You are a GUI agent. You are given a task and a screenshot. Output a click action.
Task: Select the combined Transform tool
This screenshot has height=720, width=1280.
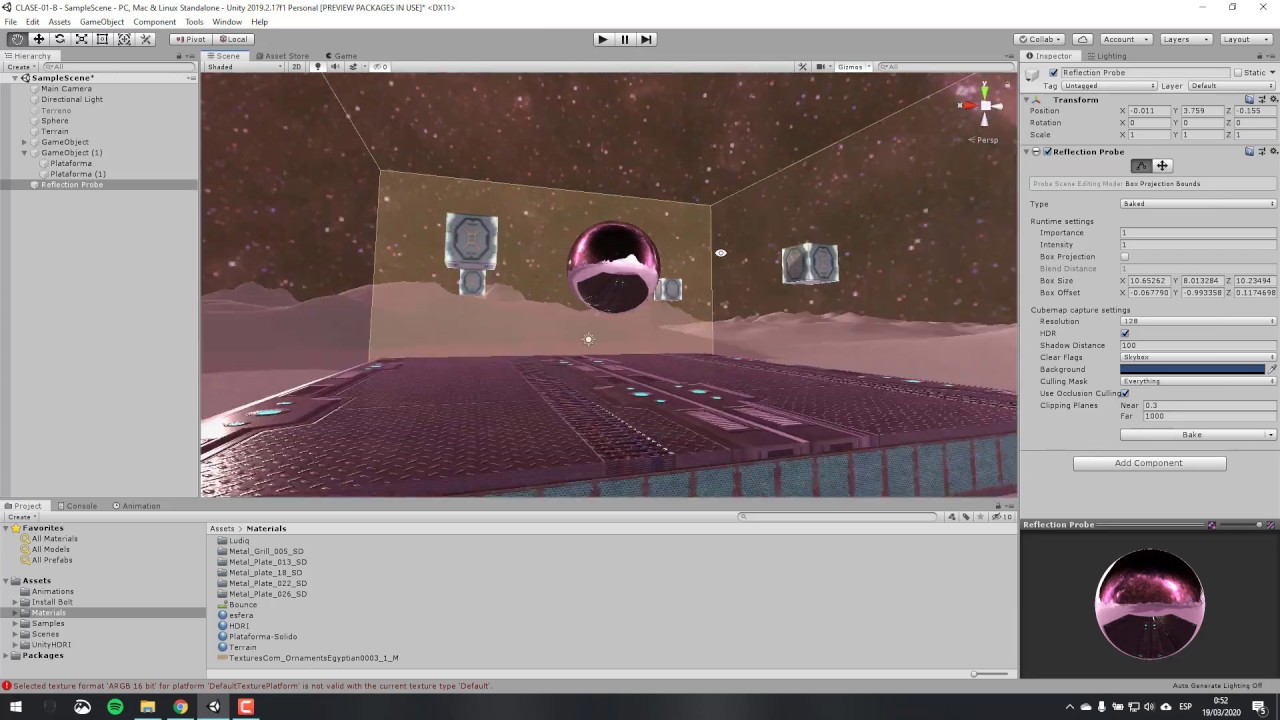[124, 39]
